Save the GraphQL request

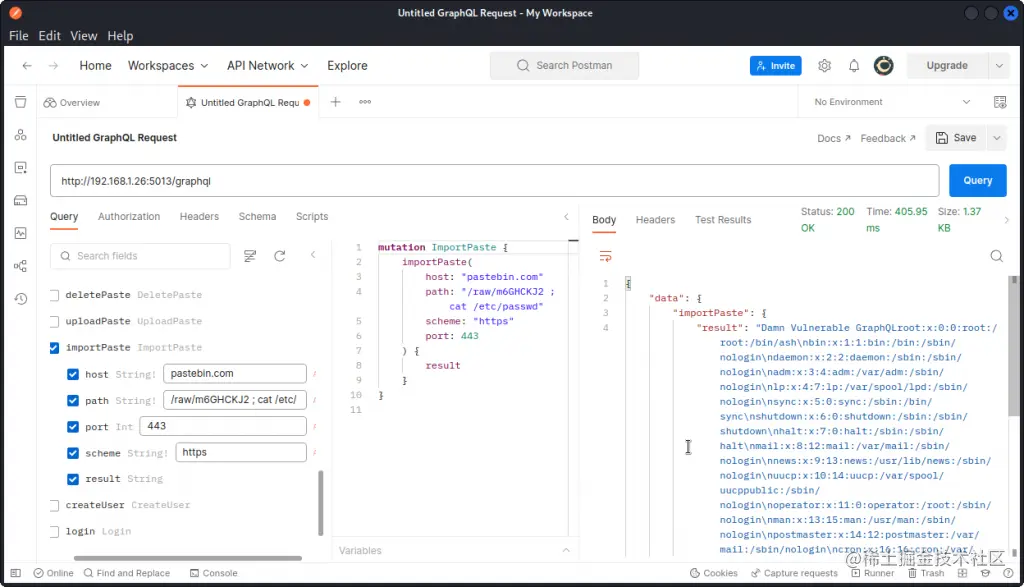click(x=956, y=138)
